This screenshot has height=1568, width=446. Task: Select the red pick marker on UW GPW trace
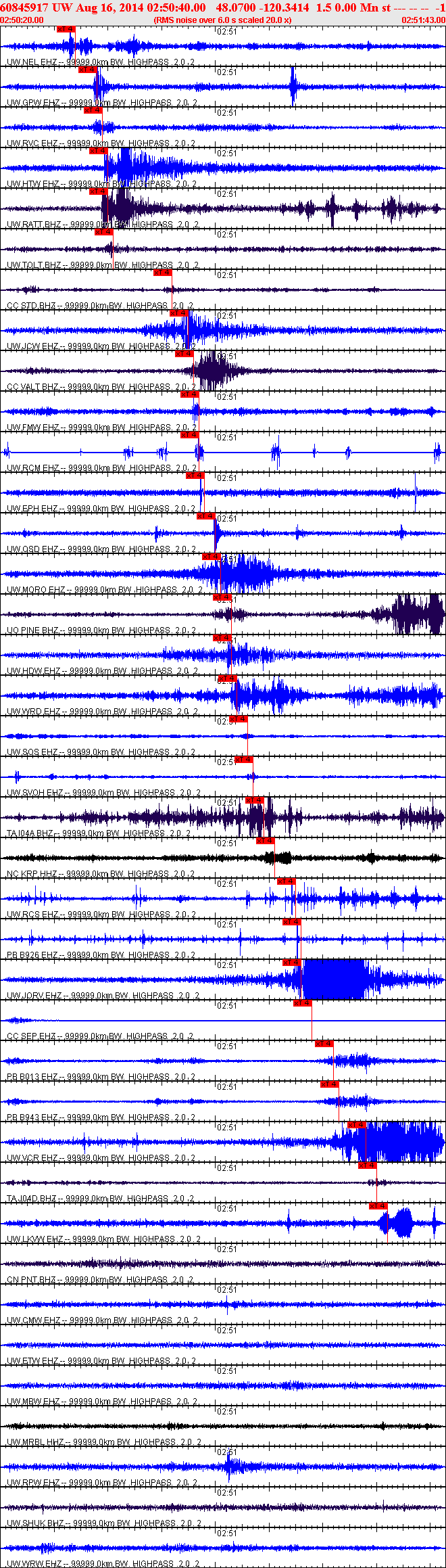pos(87,69)
